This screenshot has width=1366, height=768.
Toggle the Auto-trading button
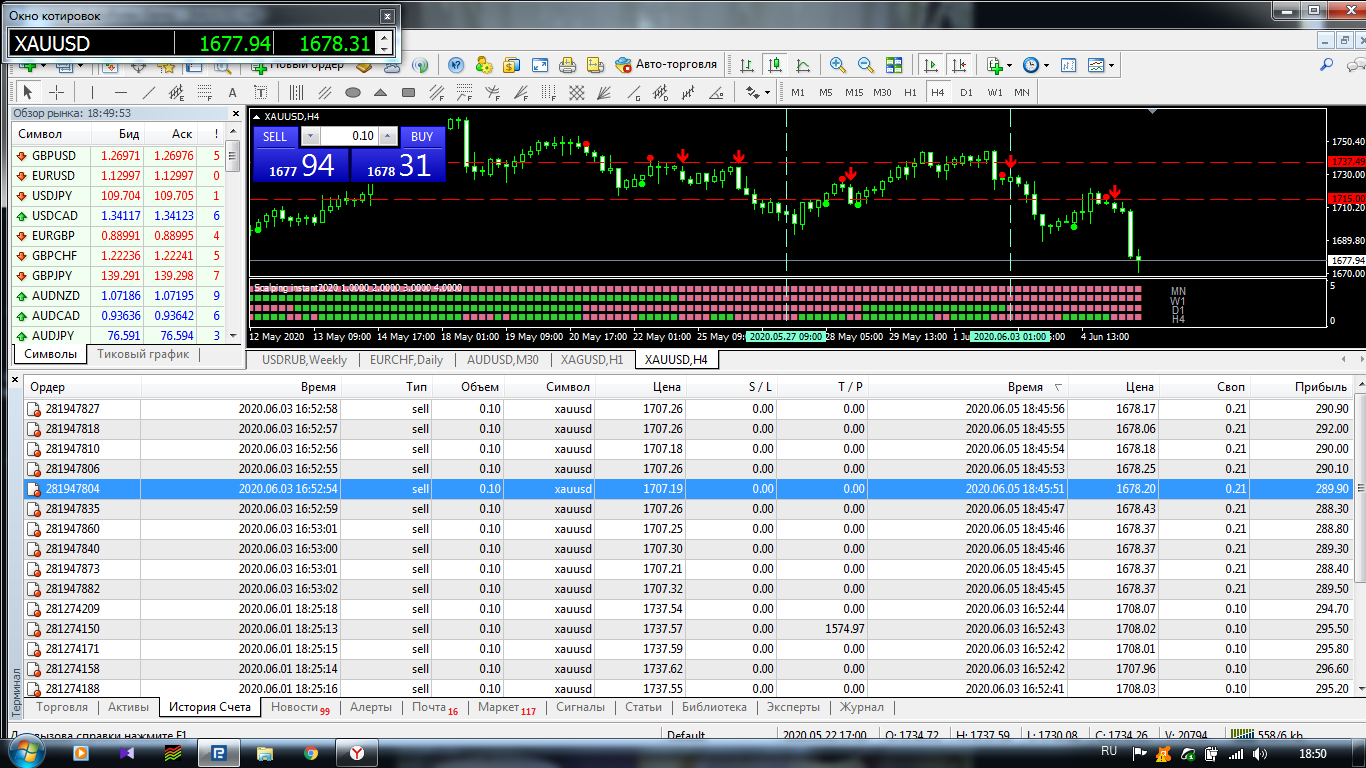coord(666,65)
